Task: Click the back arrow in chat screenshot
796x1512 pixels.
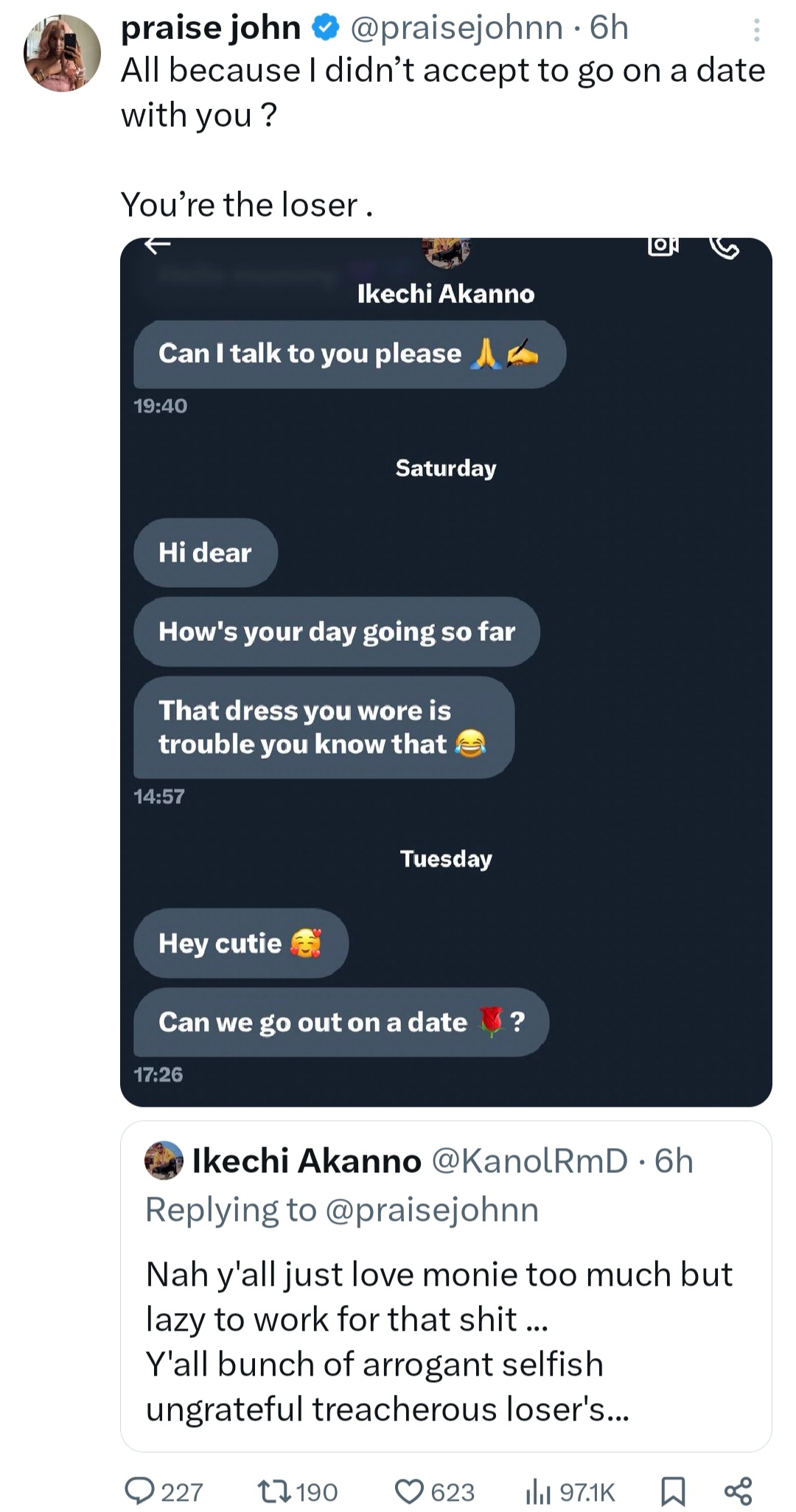Action: pos(157,245)
